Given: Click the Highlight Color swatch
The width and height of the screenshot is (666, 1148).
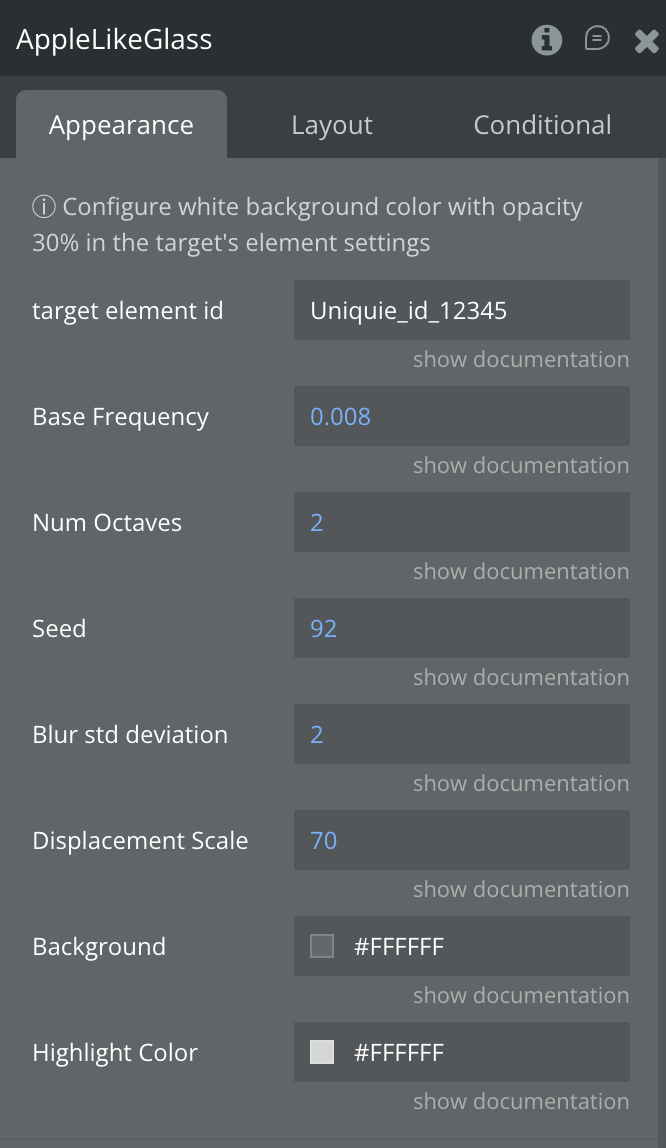Looking at the screenshot, I should 322,1052.
